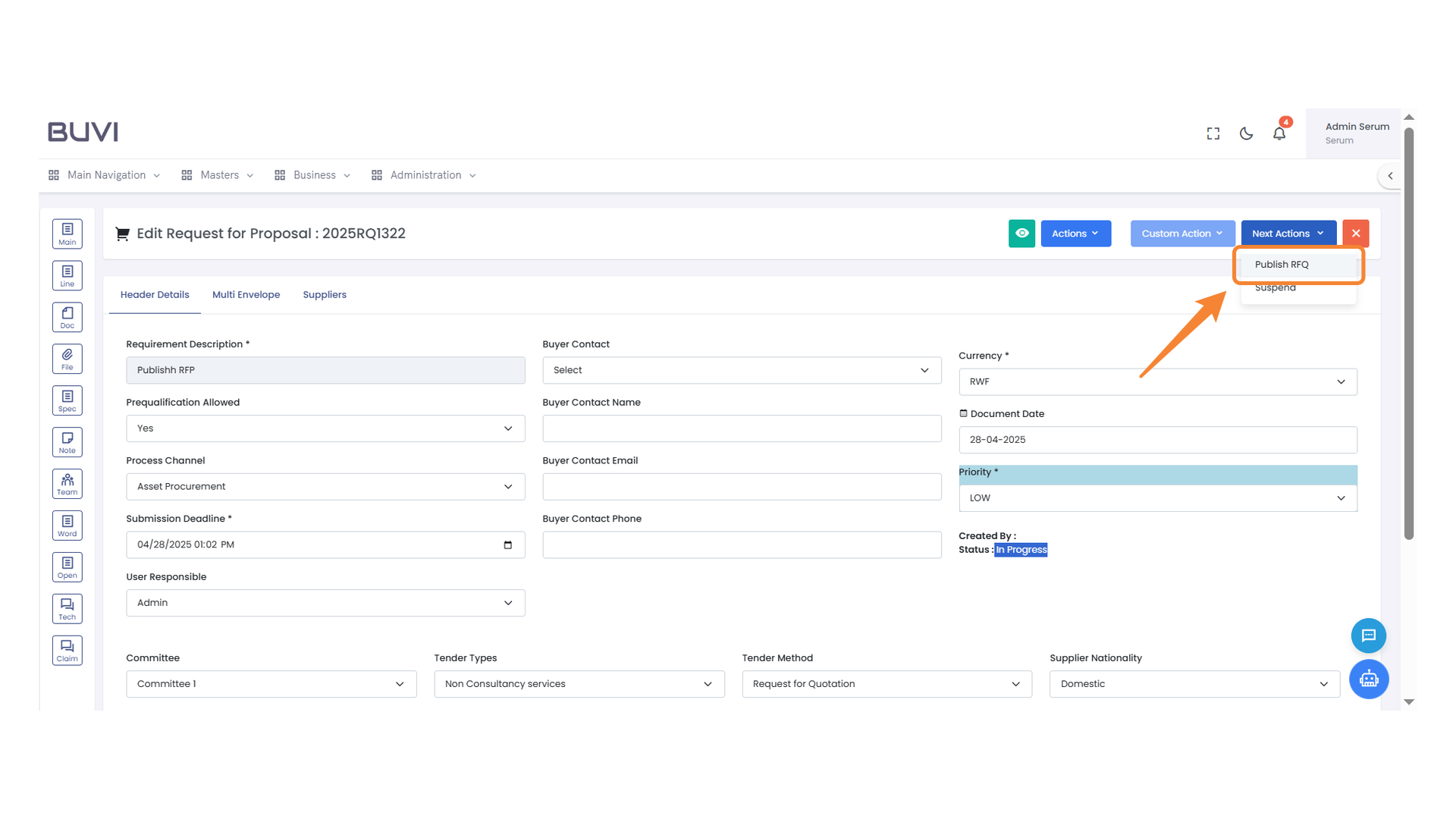Image resolution: width=1456 pixels, height=819 pixels.
Task: Enable fullscreen mode from the top bar
Action: (1213, 133)
